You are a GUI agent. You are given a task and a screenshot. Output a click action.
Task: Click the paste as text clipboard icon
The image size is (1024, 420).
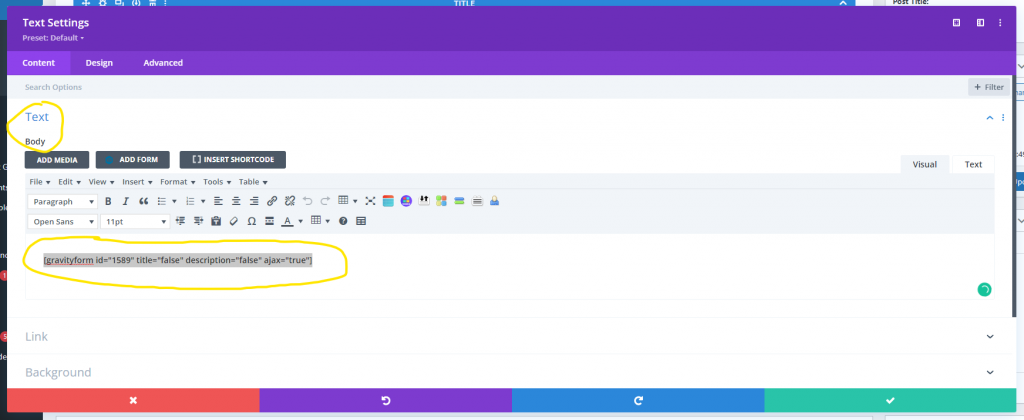tap(216, 221)
